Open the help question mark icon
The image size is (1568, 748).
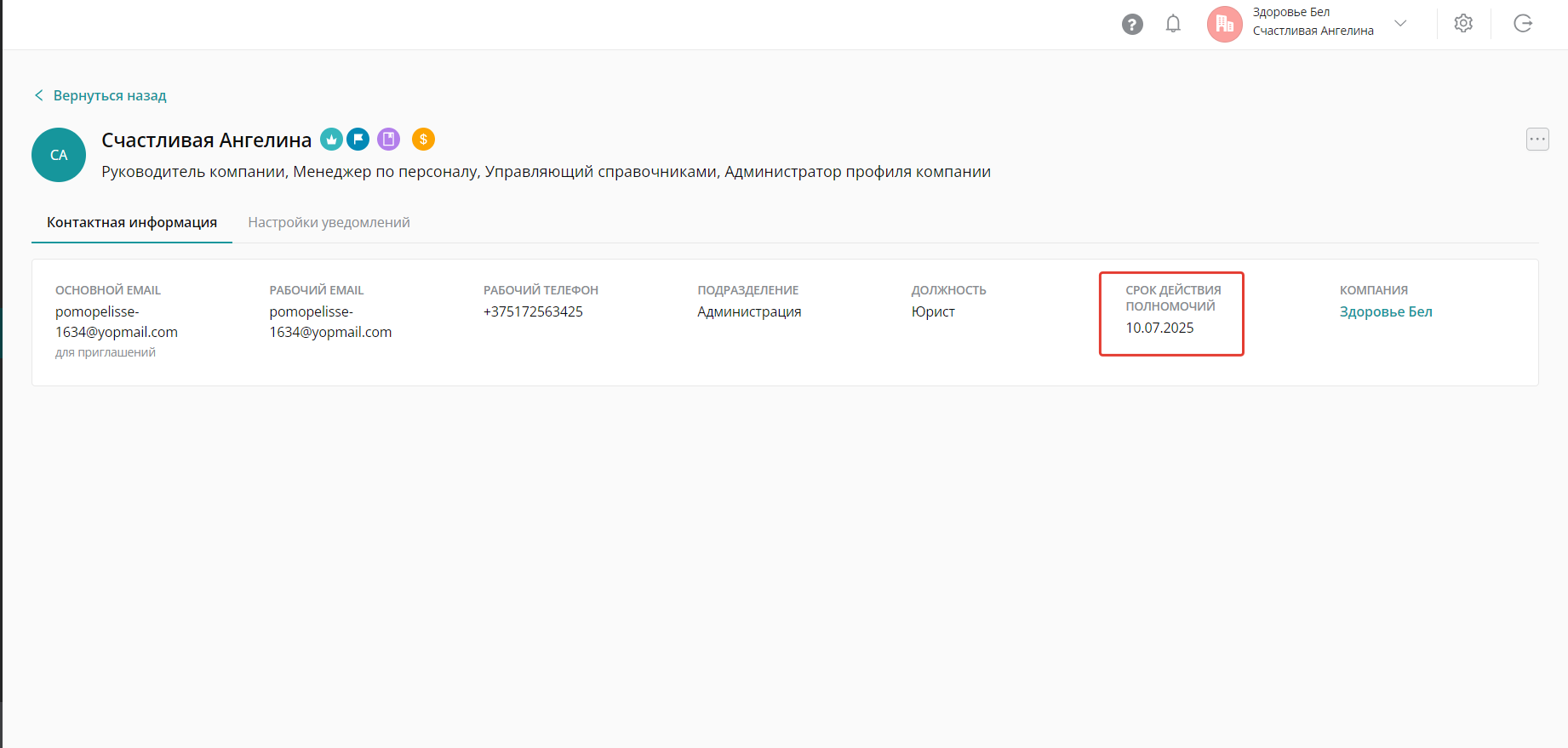1132,25
